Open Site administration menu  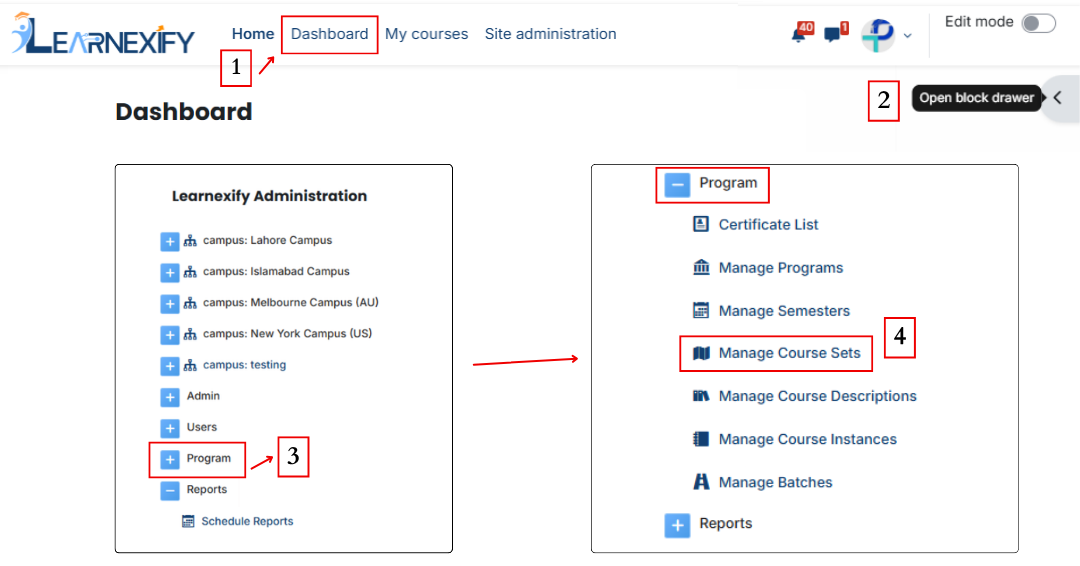tap(550, 34)
